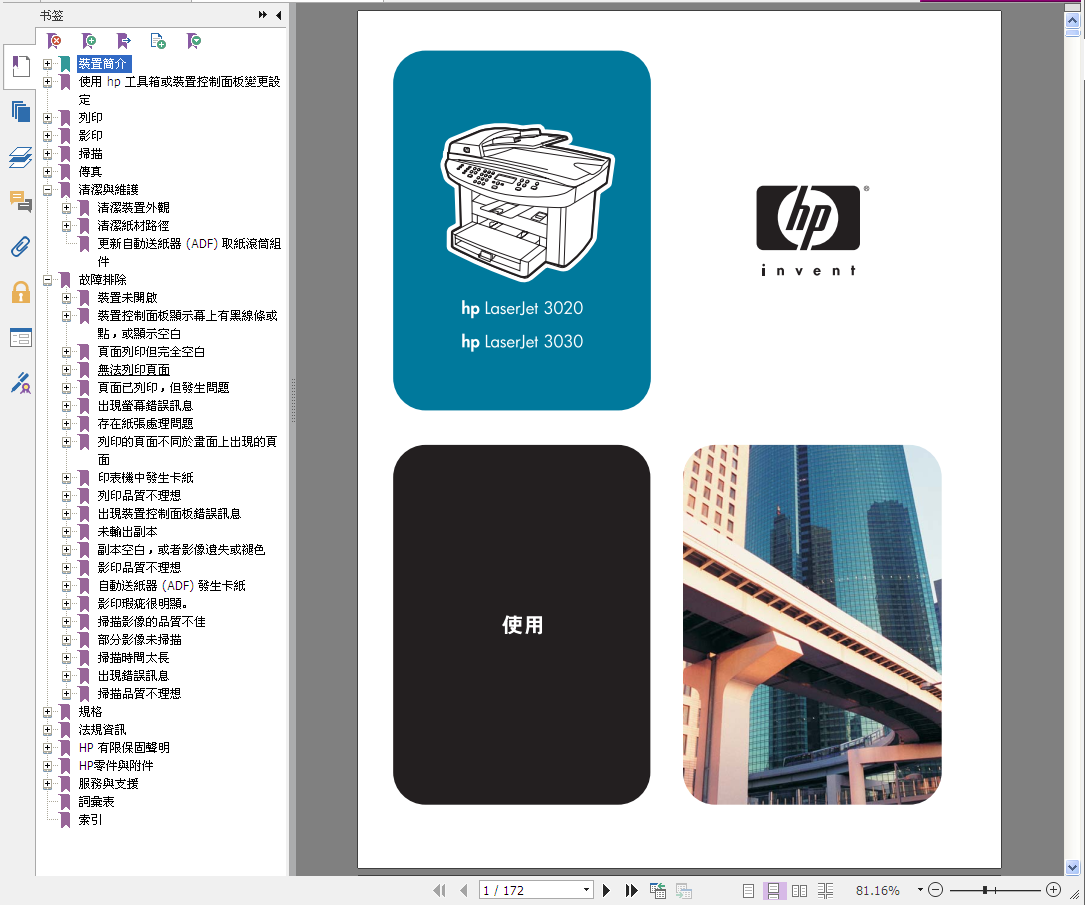Open the 無法列印頁面 bookmark
The image size is (1085, 905).
tap(134, 369)
